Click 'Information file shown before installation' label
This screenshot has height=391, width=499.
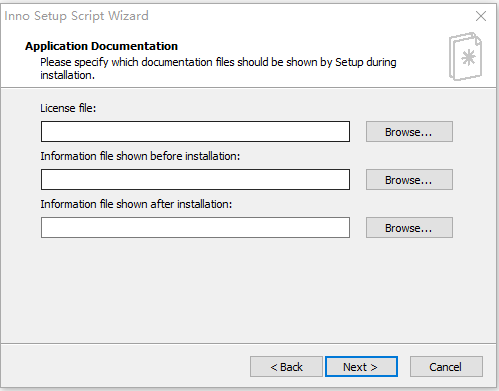tap(140, 156)
